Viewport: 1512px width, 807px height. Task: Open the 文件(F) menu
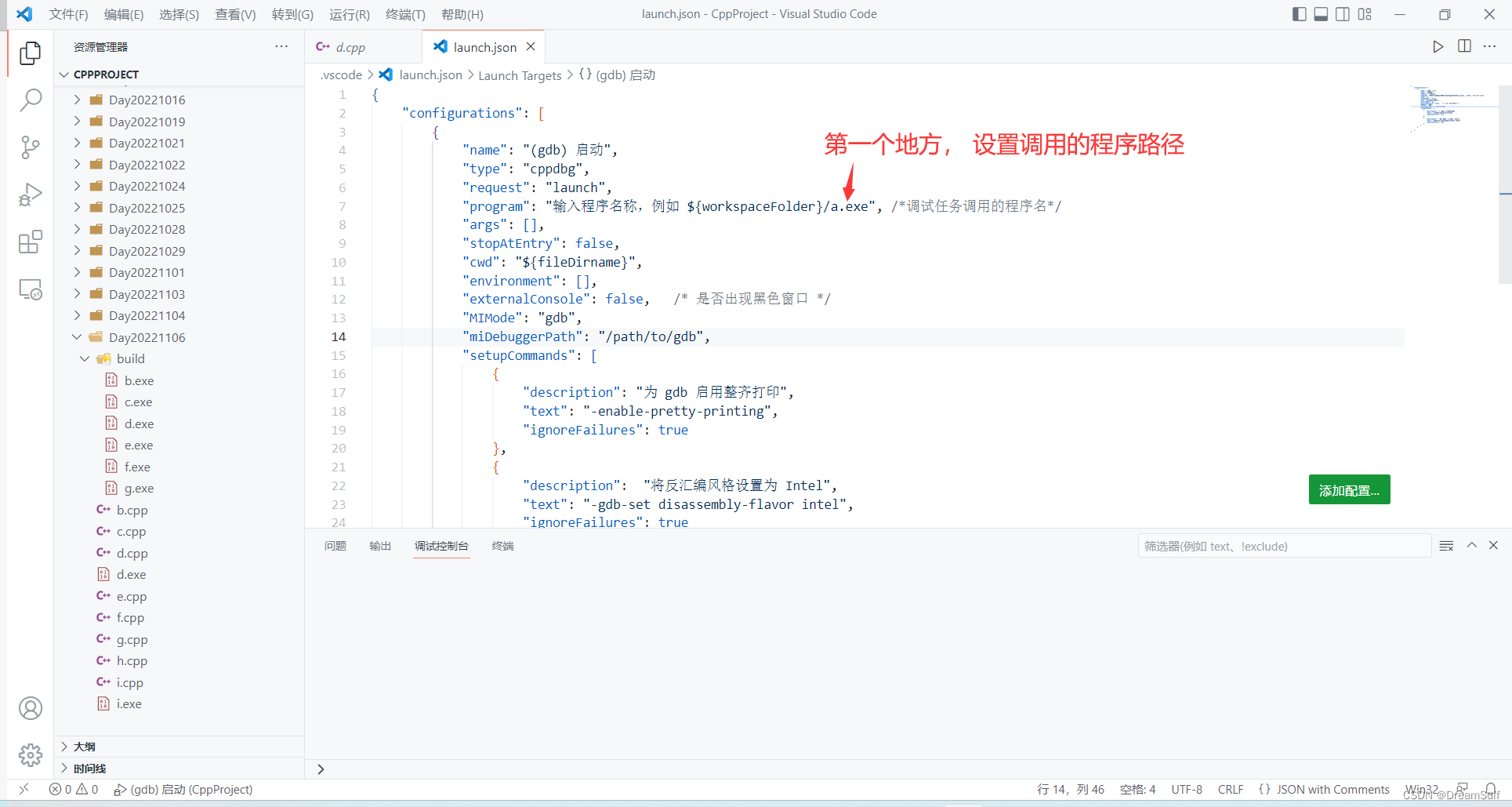coord(68,14)
